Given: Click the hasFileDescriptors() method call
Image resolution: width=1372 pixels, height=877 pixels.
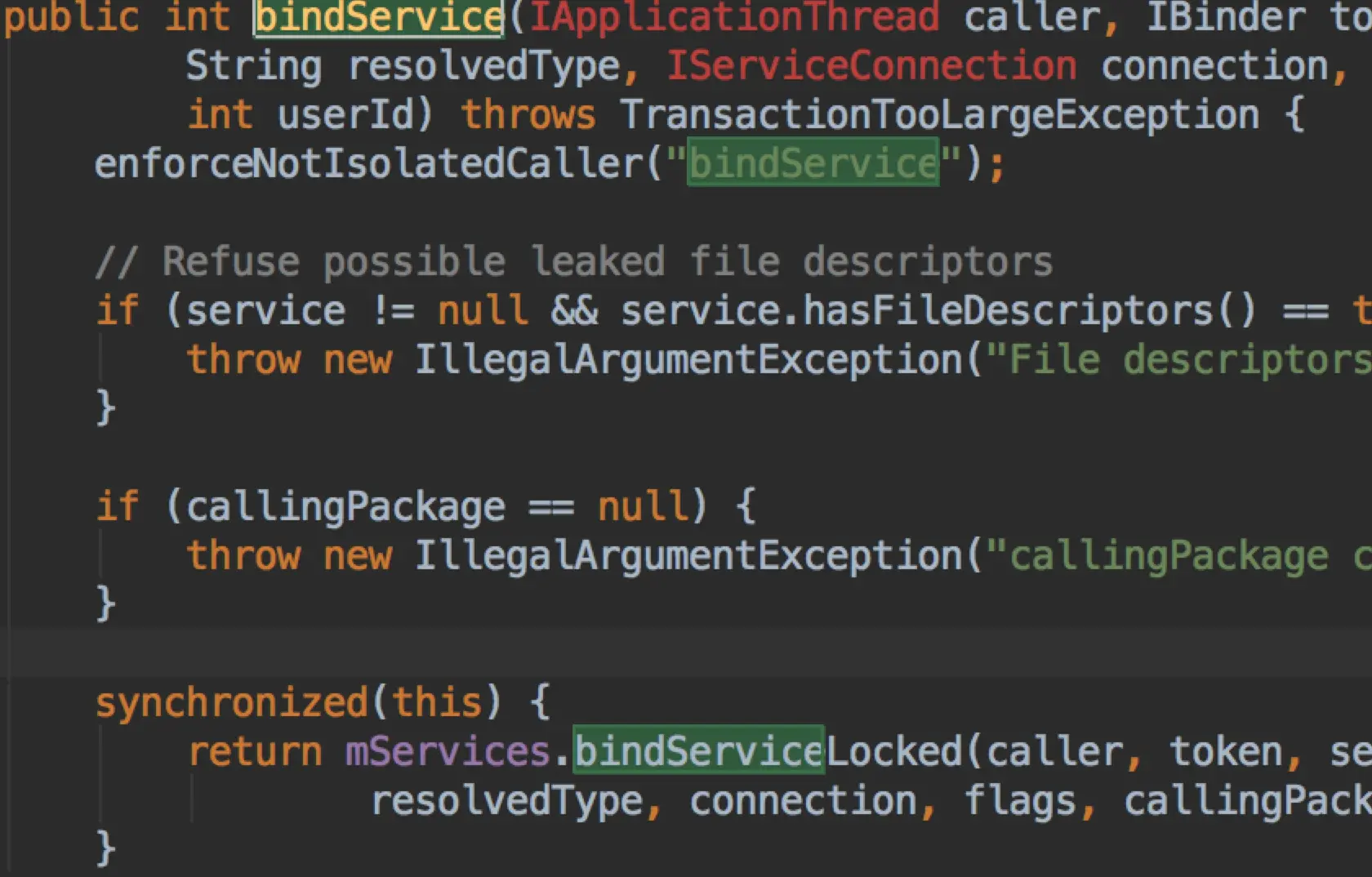Looking at the screenshot, I should (x=1030, y=311).
